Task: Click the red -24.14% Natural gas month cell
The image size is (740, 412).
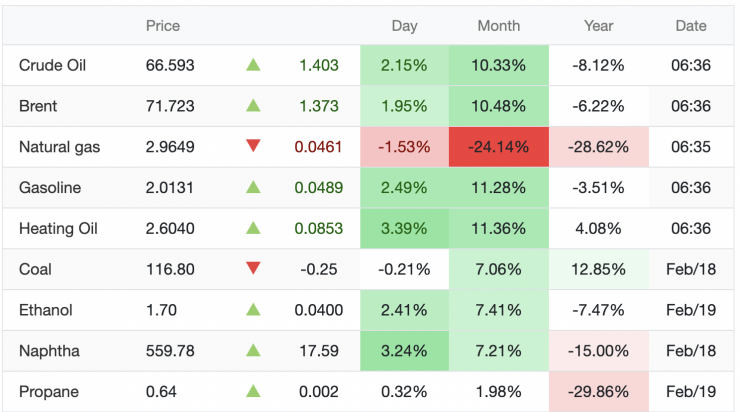Action: 499,147
